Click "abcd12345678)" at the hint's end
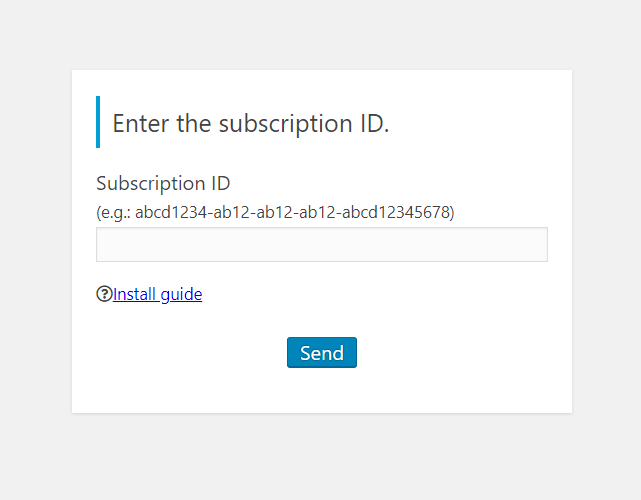Image resolution: width=641 pixels, height=500 pixels. click(x=398, y=213)
